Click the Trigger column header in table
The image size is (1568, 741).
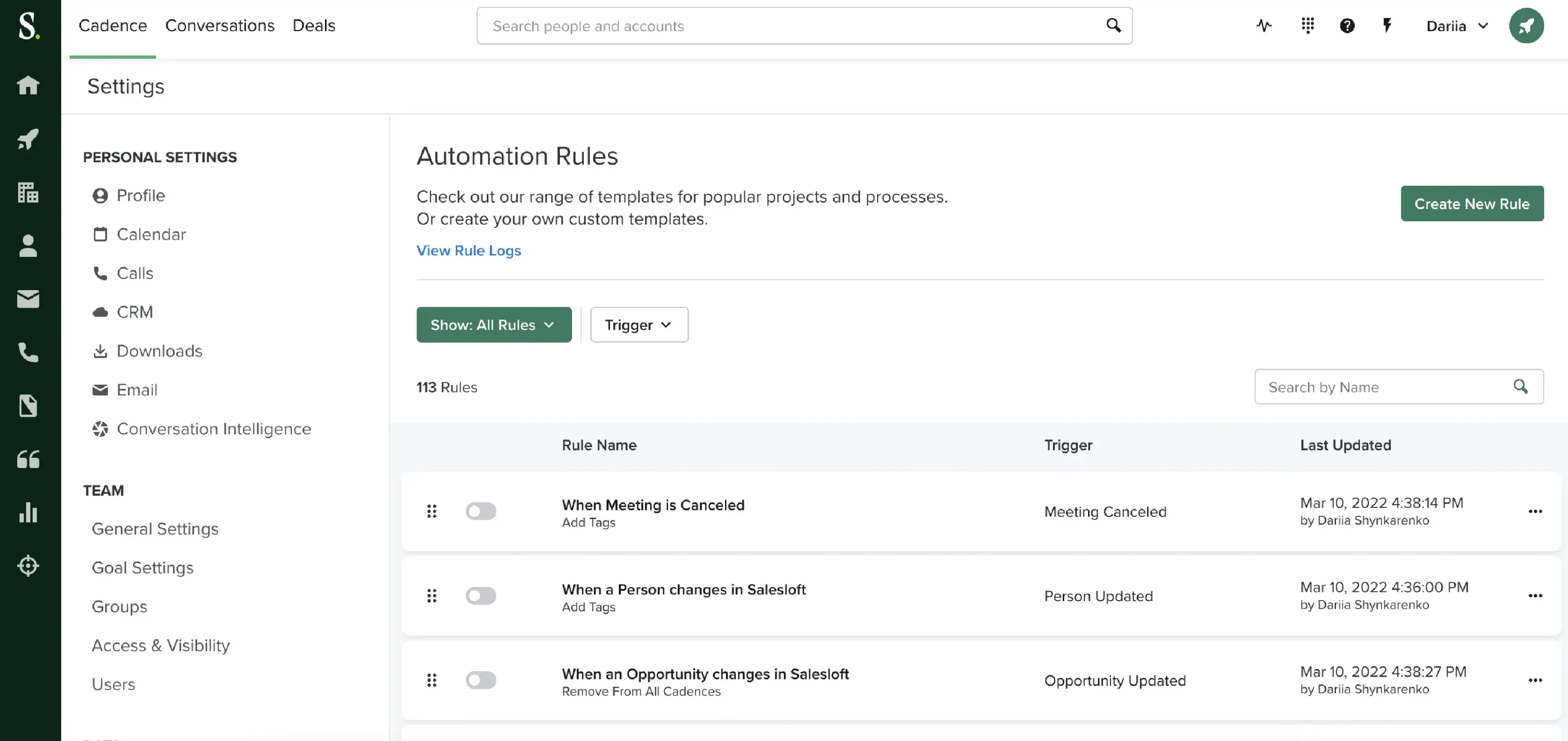tap(1068, 446)
